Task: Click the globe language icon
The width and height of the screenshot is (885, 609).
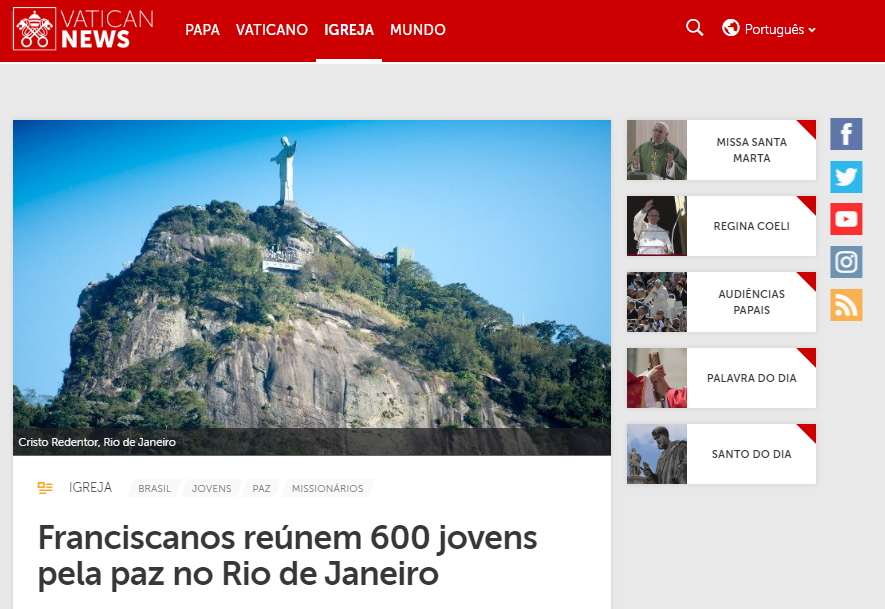Action: point(731,28)
